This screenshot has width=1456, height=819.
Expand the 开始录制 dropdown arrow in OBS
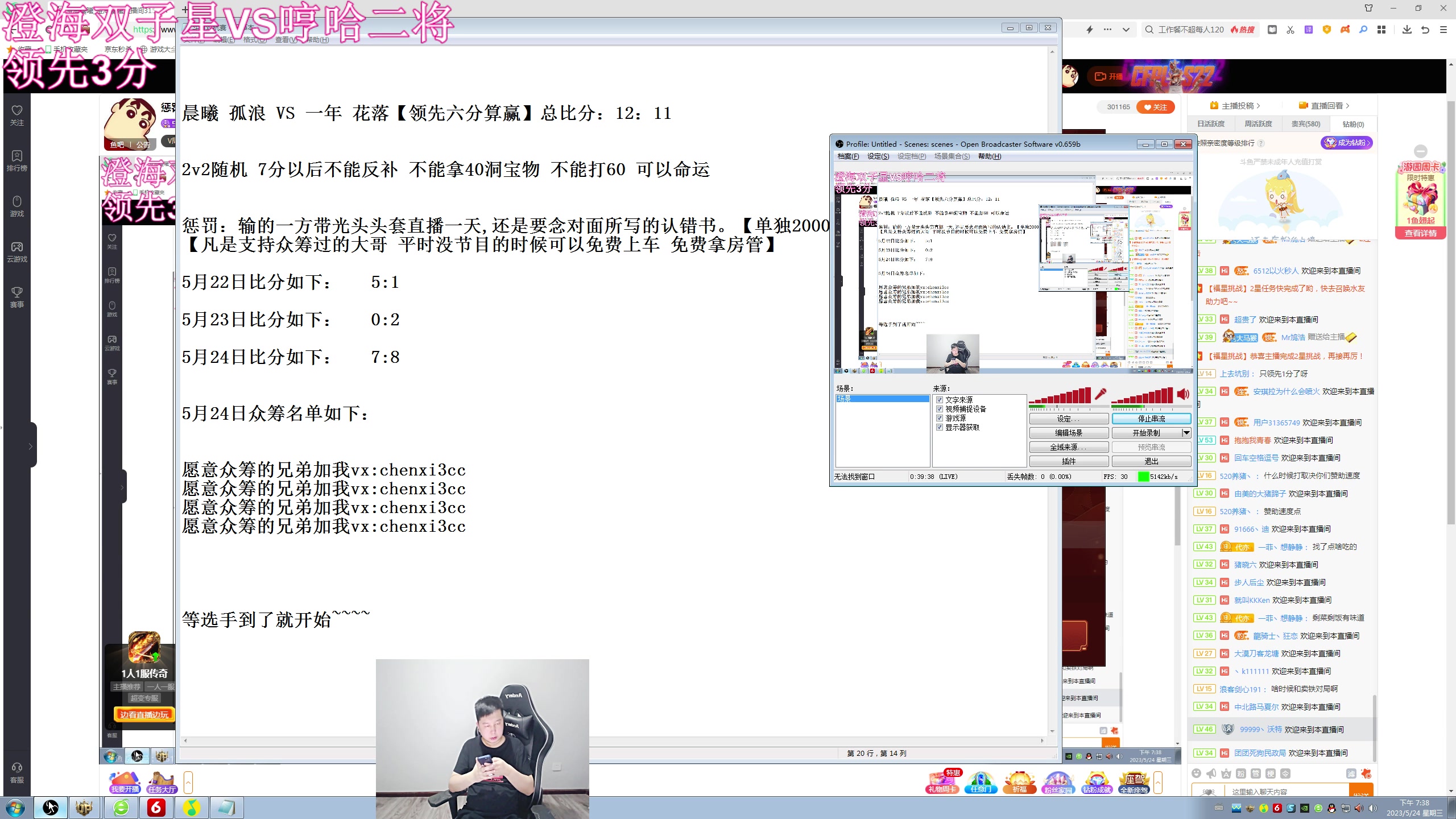[x=1185, y=433]
